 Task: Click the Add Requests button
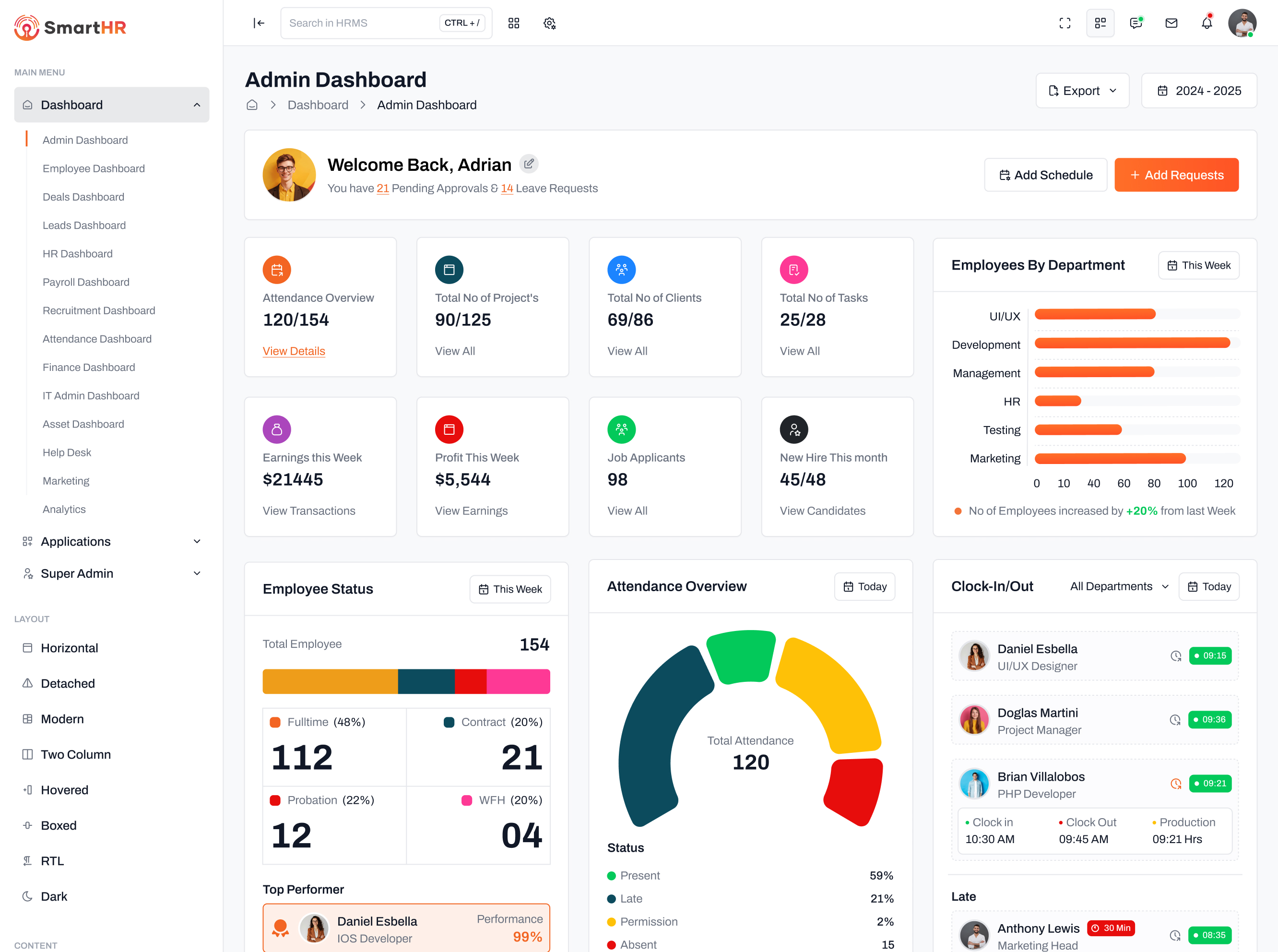pyautogui.click(x=1177, y=175)
